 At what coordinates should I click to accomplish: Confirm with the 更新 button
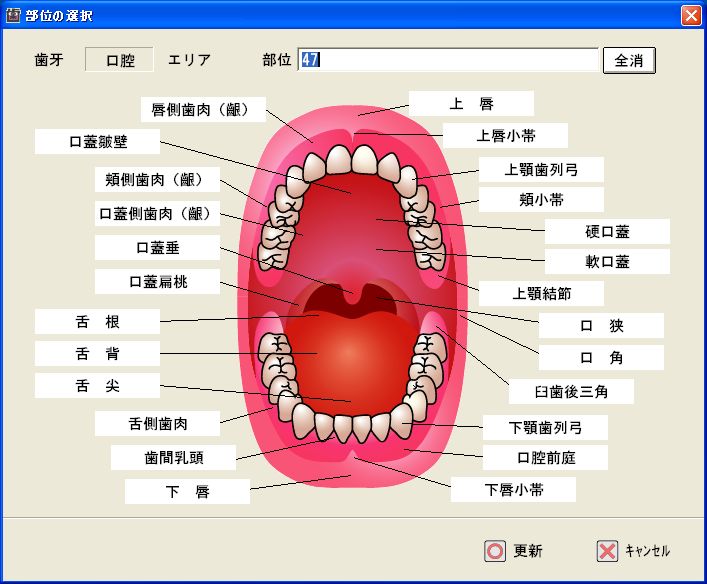pyautogui.click(x=514, y=551)
